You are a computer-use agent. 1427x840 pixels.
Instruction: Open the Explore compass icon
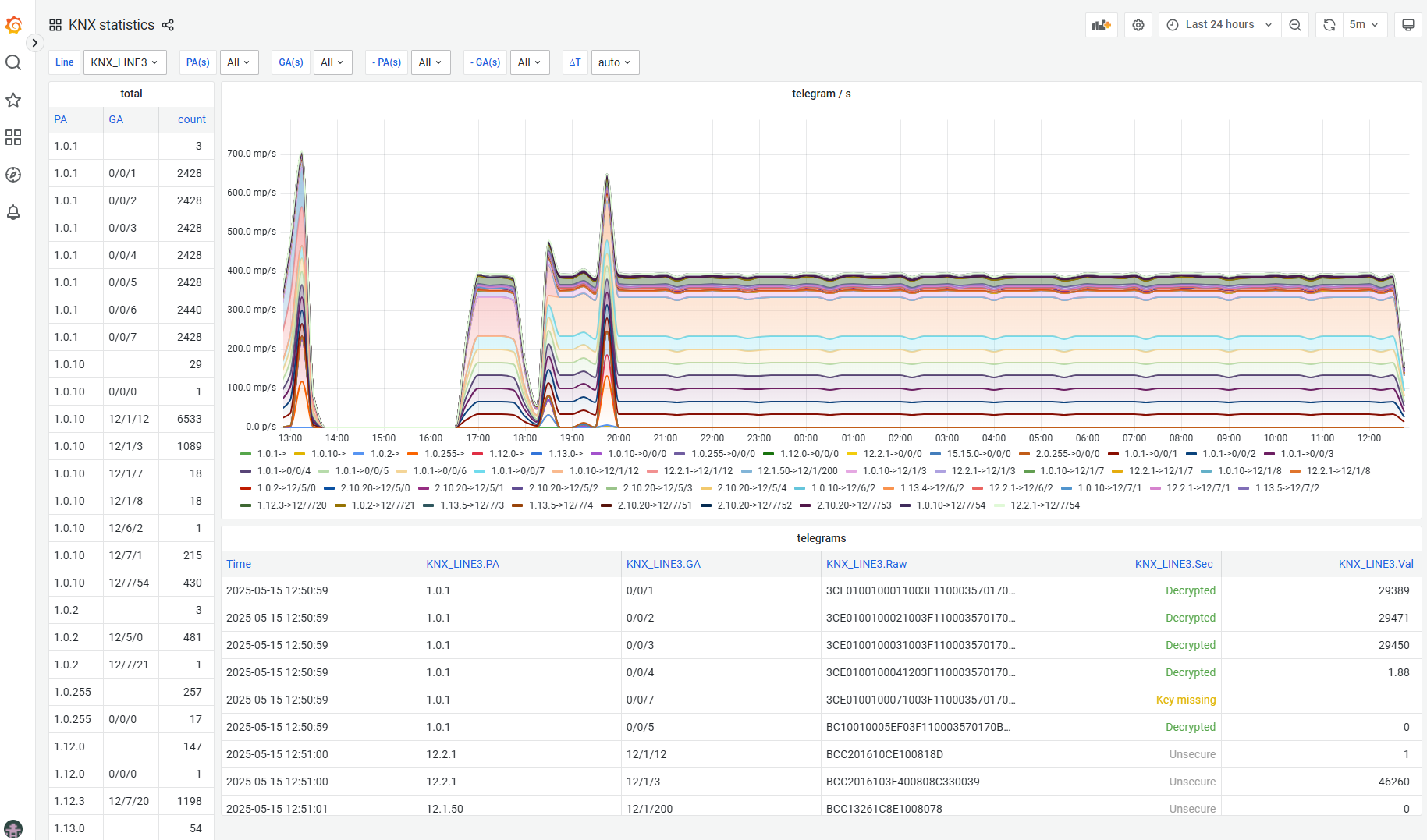point(13,175)
